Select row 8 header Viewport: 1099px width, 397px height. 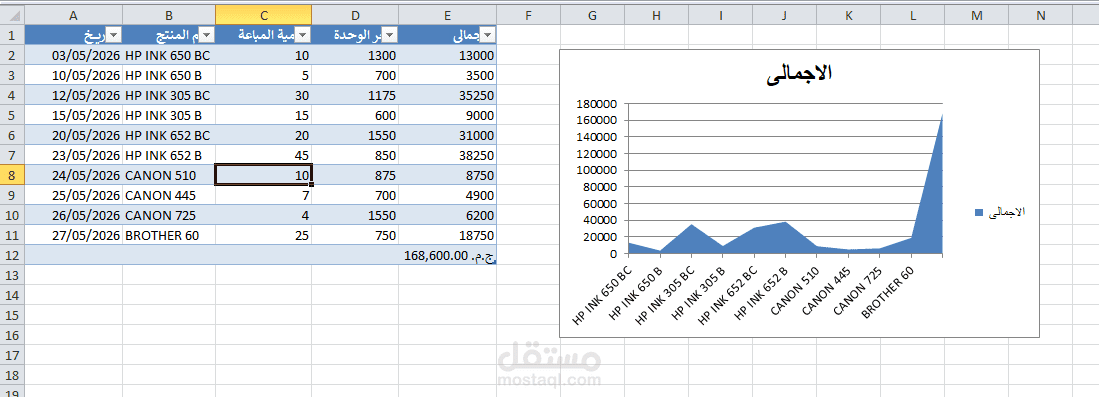click(13, 175)
